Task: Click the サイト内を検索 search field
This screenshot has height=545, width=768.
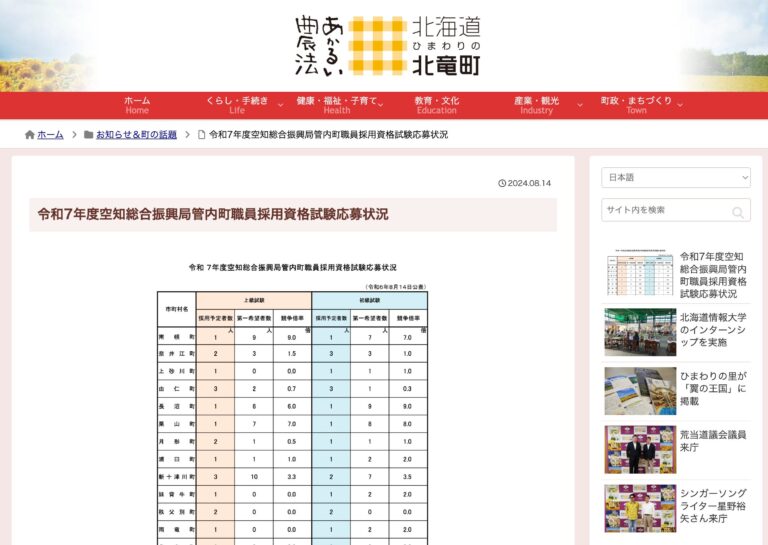Action: click(x=665, y=210)
